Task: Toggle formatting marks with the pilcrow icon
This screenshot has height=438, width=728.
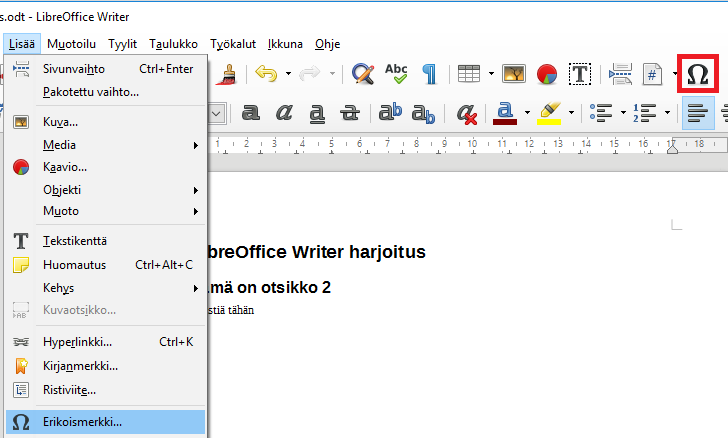Action: pos(429,73)
